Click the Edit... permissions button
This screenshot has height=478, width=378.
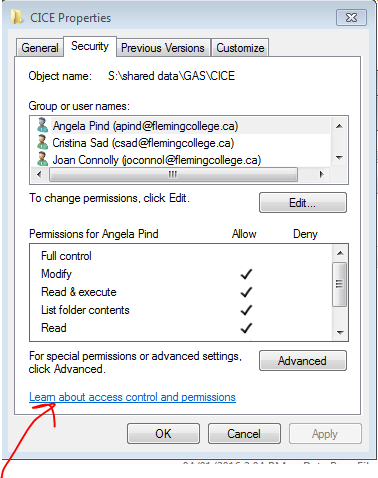(x=303, y=202)
